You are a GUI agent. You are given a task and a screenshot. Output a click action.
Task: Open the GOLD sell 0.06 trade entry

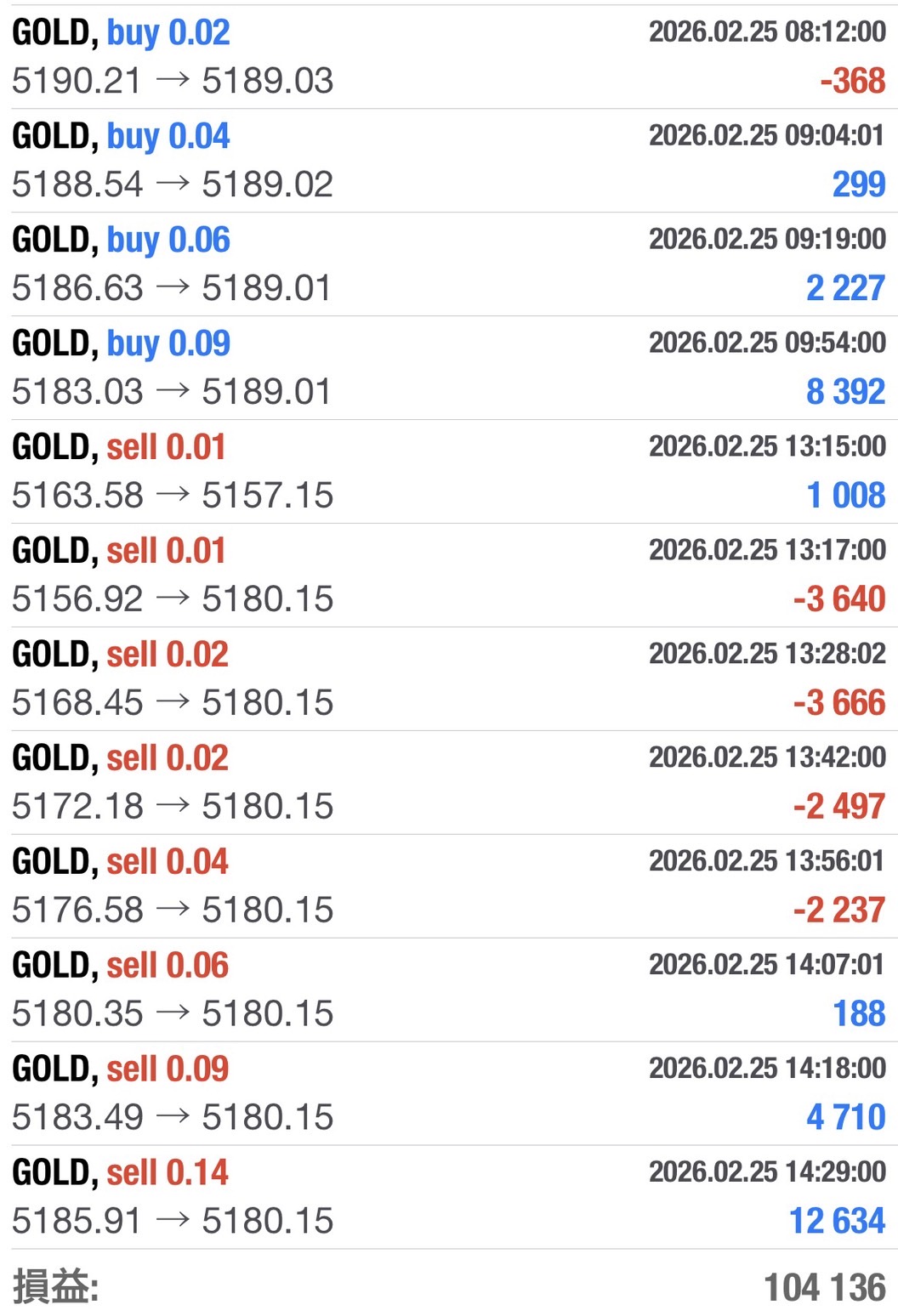120,967
